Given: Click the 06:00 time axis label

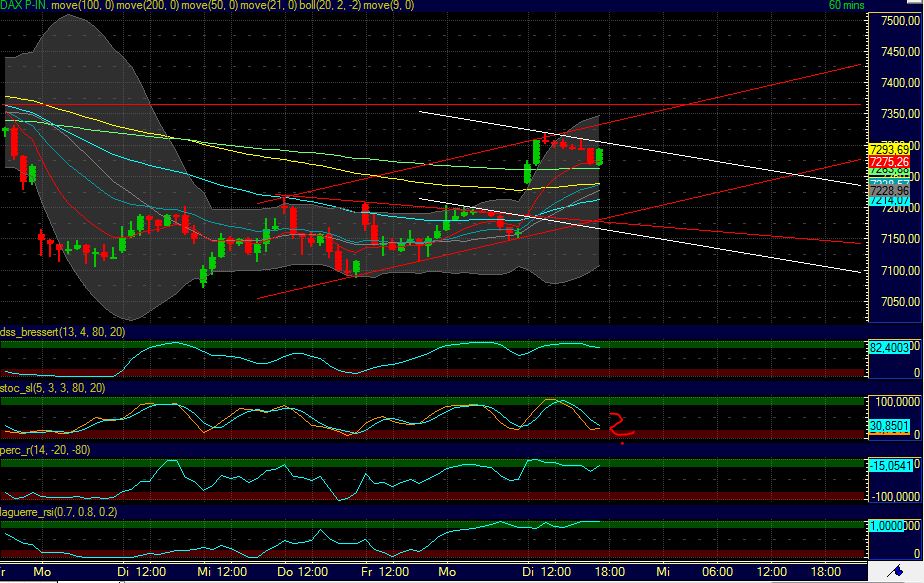Looking at the screenshot, I should (717, 571).
